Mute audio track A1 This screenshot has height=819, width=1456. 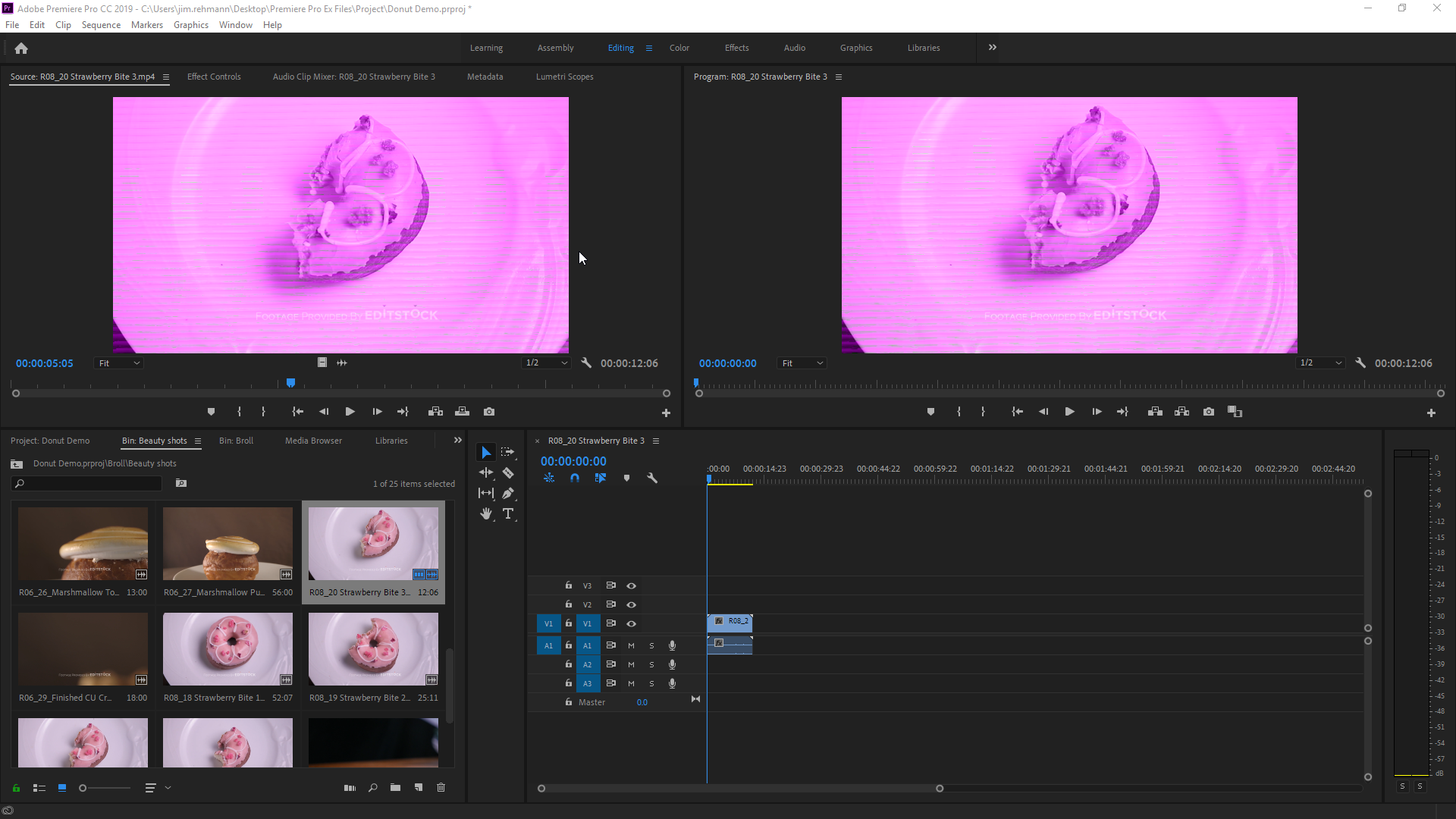[x=631, y=646]
